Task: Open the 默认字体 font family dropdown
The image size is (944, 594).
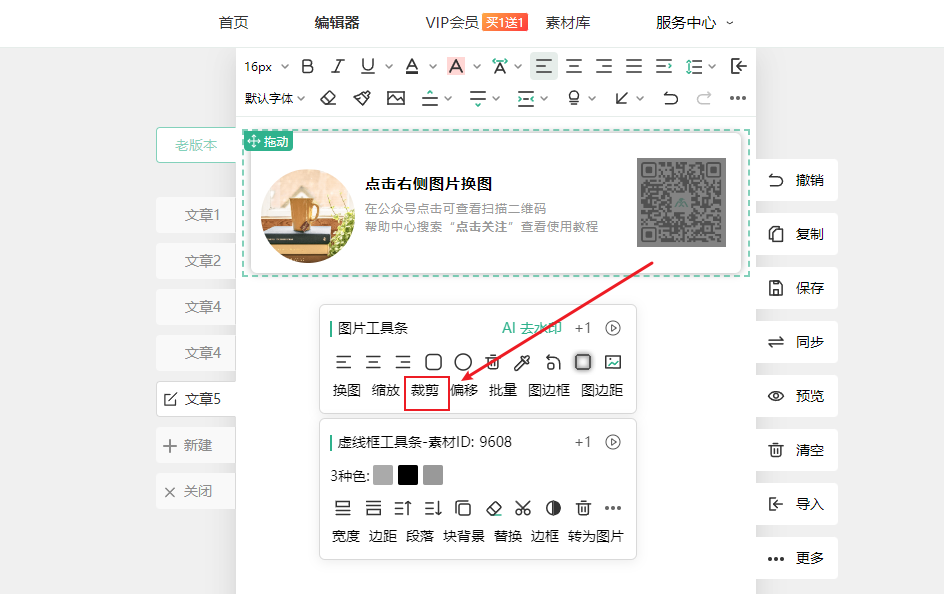Action: coord(275,98)
